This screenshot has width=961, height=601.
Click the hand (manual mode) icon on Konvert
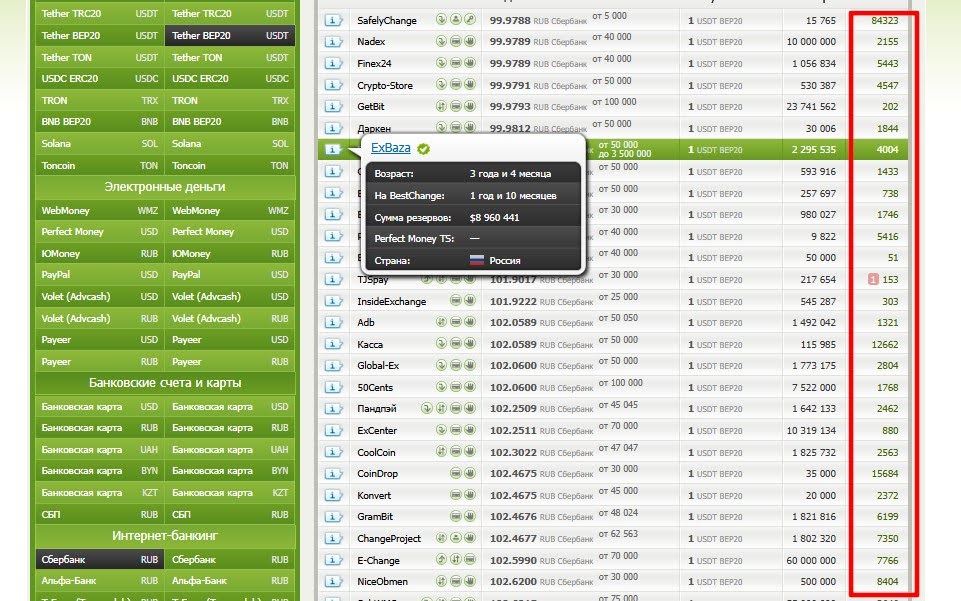[470, 495]
